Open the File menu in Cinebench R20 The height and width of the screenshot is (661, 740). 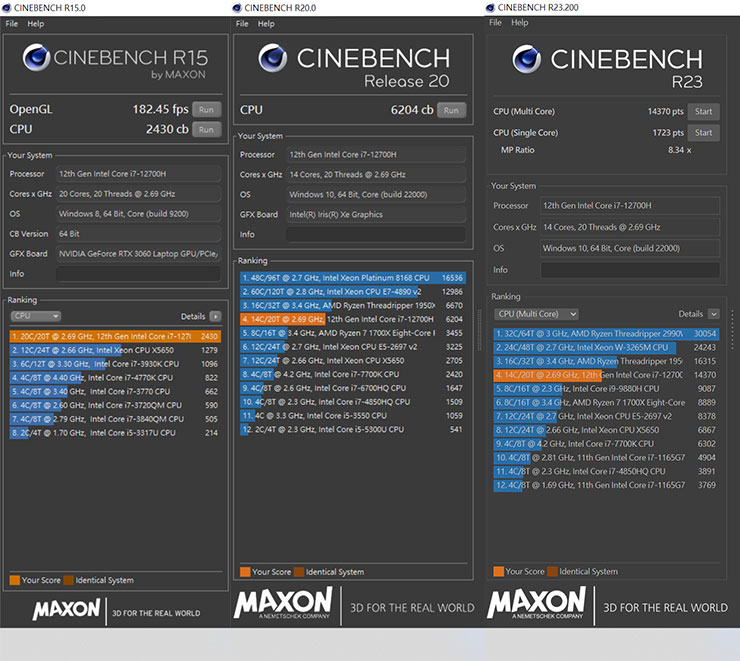pos(242,23)
